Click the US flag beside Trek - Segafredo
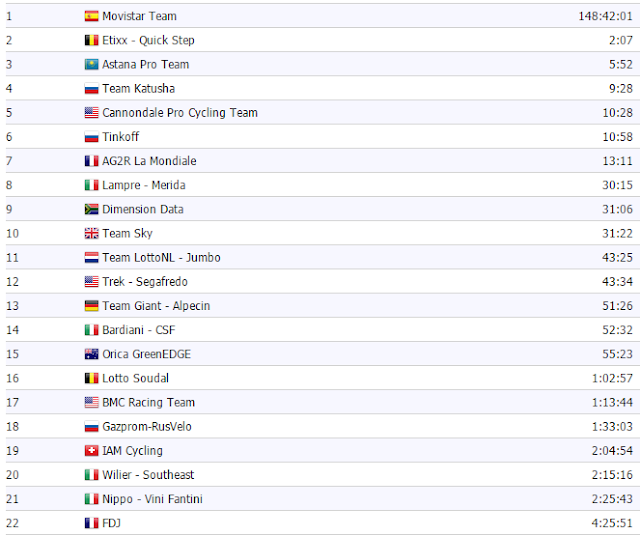Viewport: 640px width, 536px height. tap(91, 282)
